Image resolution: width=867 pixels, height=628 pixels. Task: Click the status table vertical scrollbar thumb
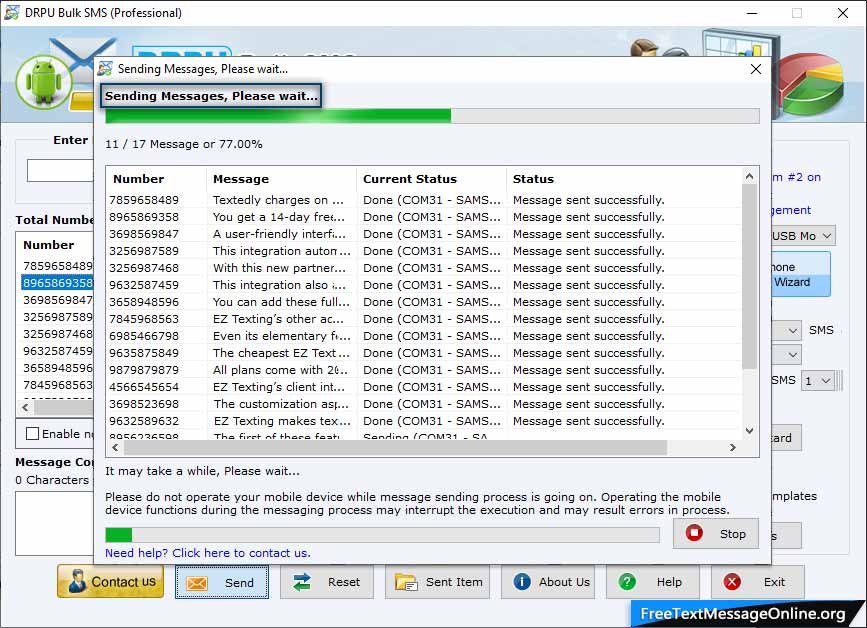pyautogui.click(x=749, y=276)
